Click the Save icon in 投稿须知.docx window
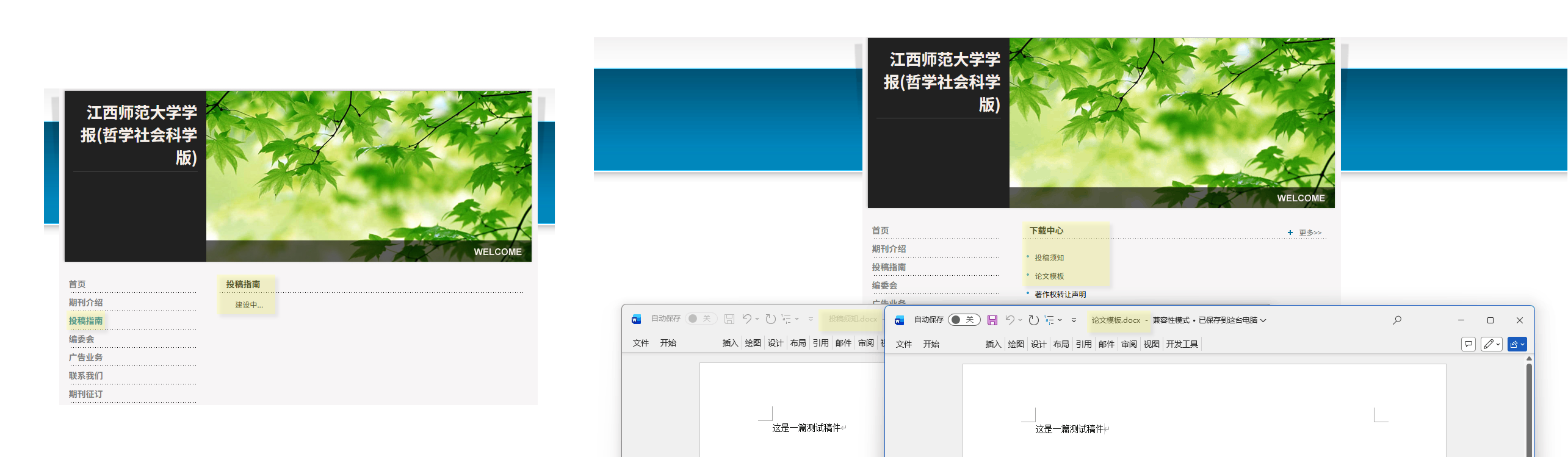1568x457 pixels. click(x=729, y=318)
